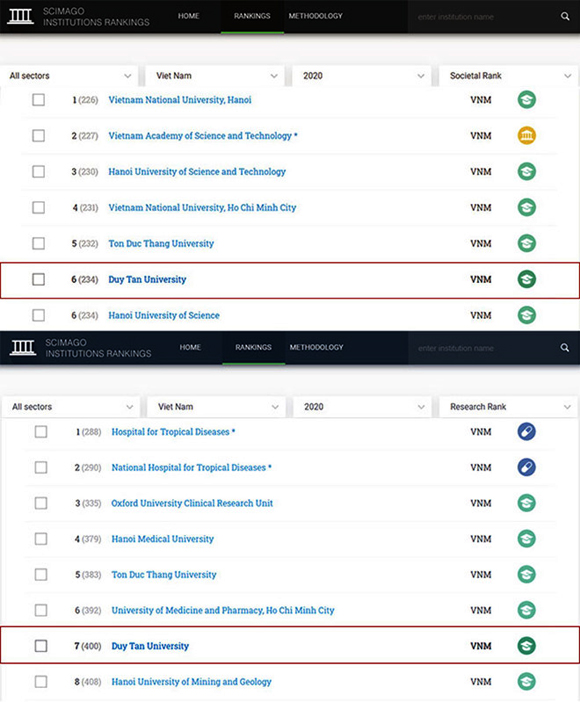
Task: Open RANKINGS in the Societal Rank page header
Action: [252, 16]
